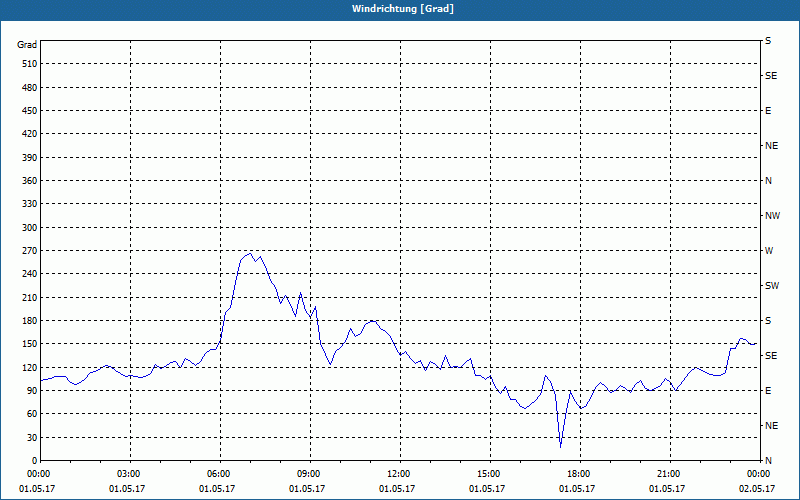Click the "Grad" unit label on the y-axis
Viewport: 800px width, 500px height.
pos(27,45)
